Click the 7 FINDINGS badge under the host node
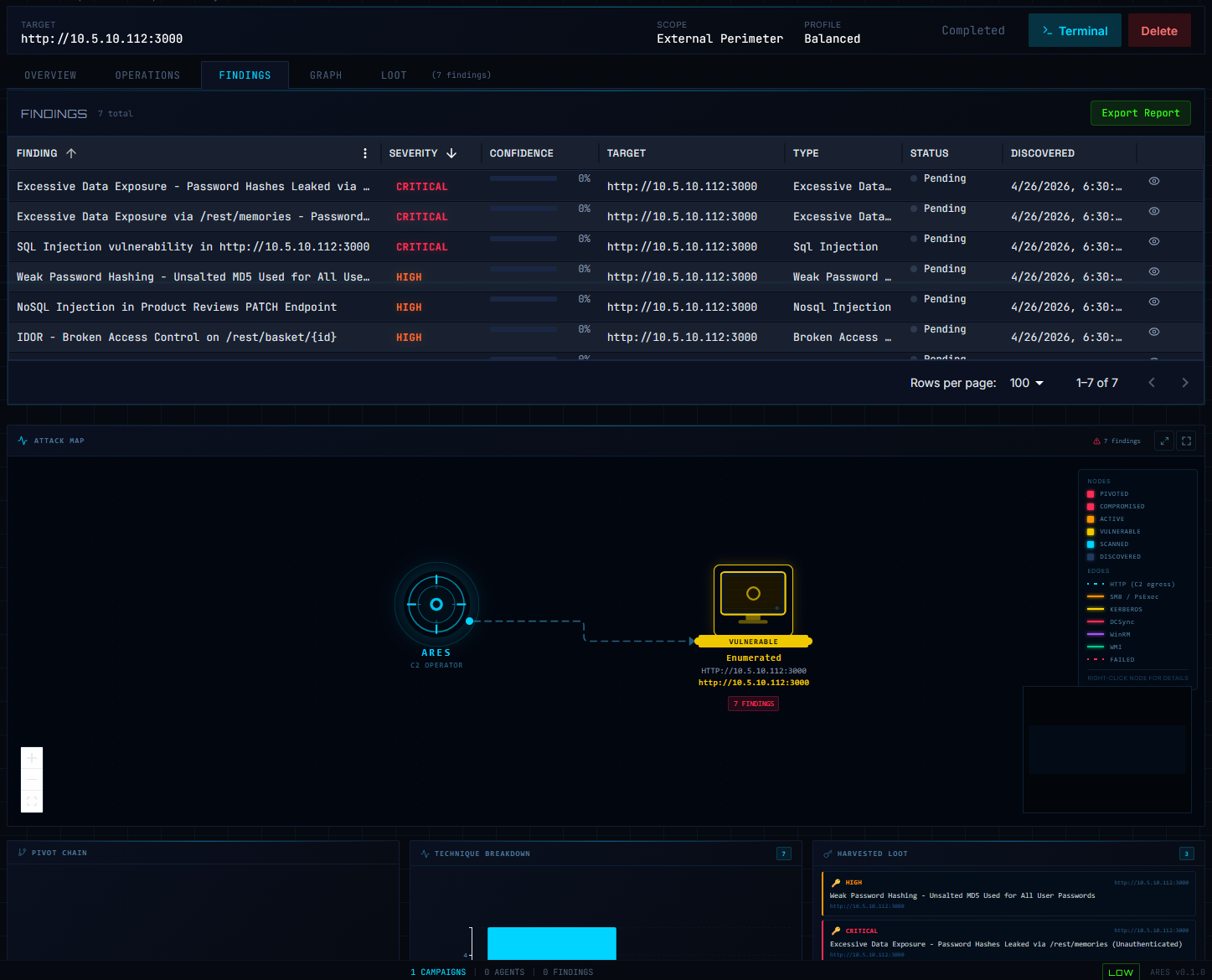The width and height of the screenshot is (1212, 980). coord(753,704)
